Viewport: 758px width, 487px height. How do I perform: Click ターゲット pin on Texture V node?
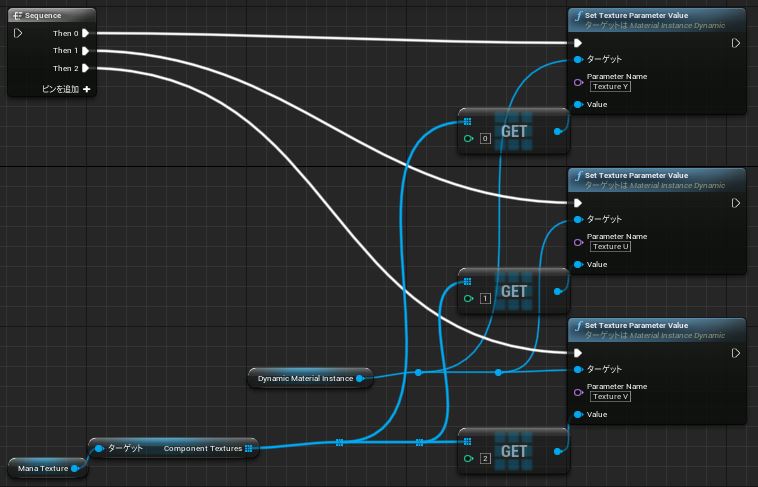coord(578,369)
